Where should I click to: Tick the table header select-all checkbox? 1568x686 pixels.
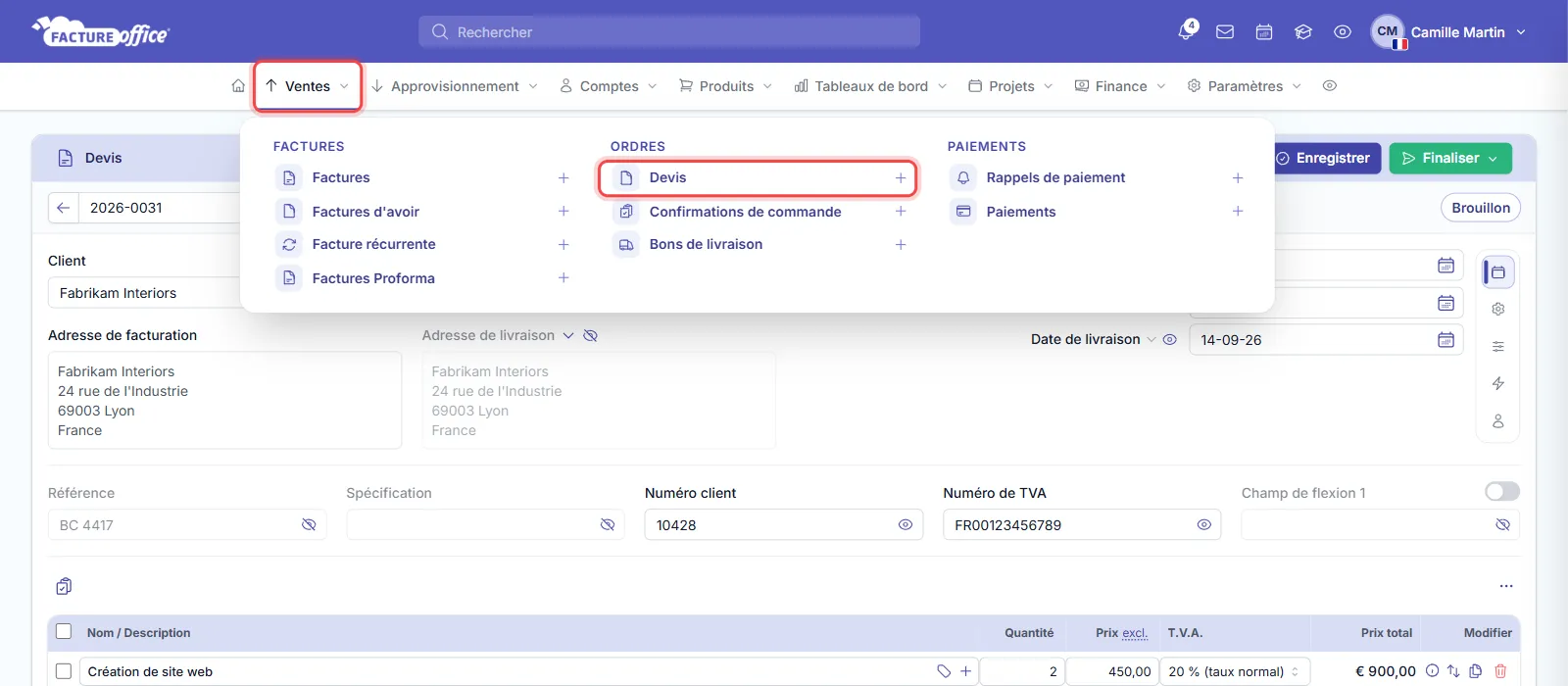coord(64,632)
